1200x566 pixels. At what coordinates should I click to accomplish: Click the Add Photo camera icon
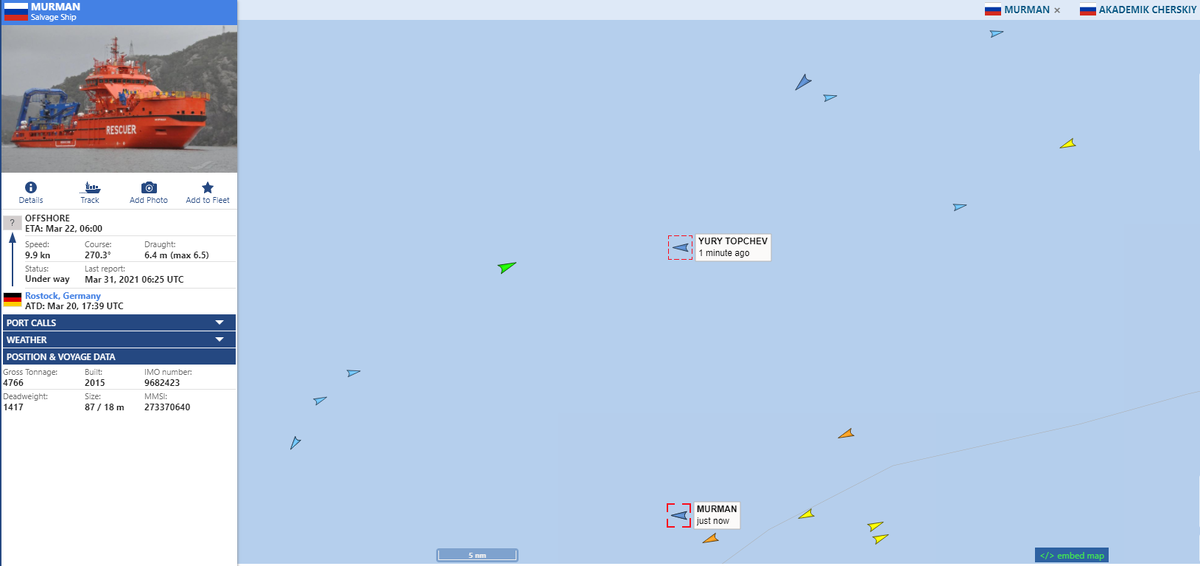pyautogui.click(x=149, y=187)
